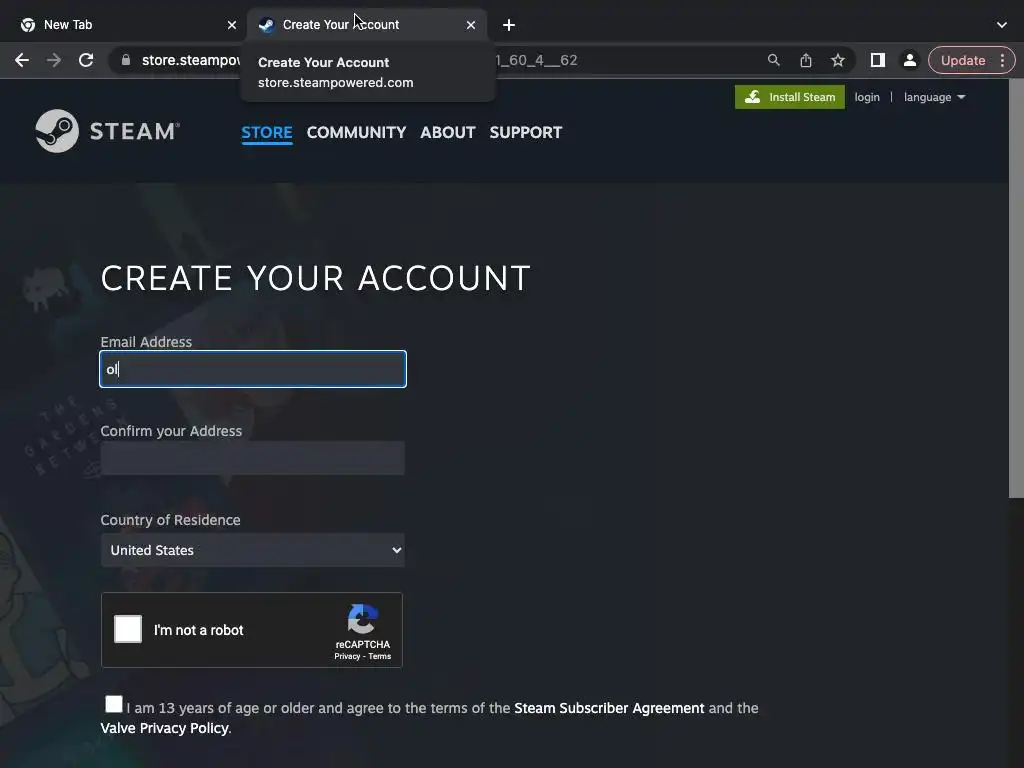
Task: Tick the 13 years of age agreement checkbox
Action: click(114, 704)
